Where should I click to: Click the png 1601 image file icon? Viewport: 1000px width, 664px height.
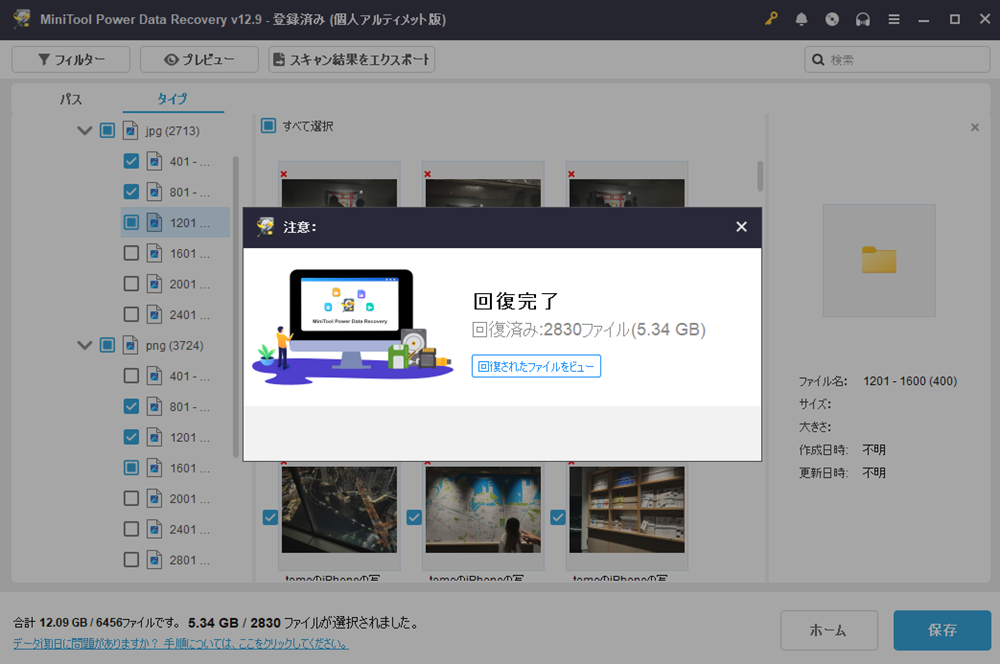point(154,468)
